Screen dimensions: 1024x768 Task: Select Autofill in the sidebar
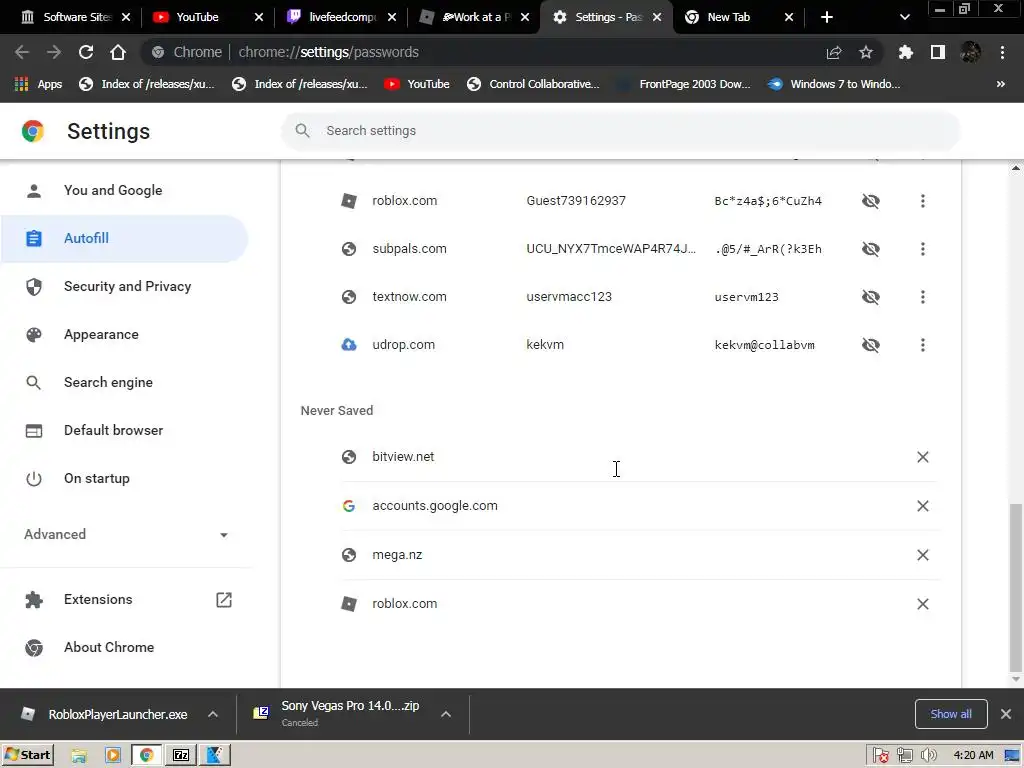click(x=124, y=238)
